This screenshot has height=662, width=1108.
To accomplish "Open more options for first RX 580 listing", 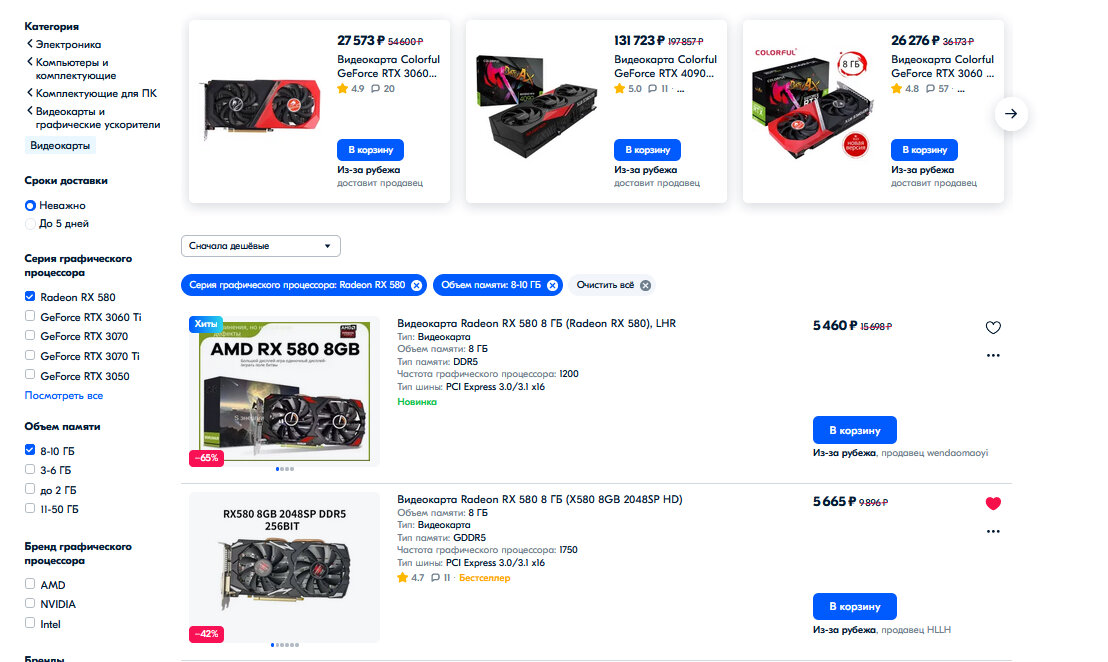I will [993, 355].
